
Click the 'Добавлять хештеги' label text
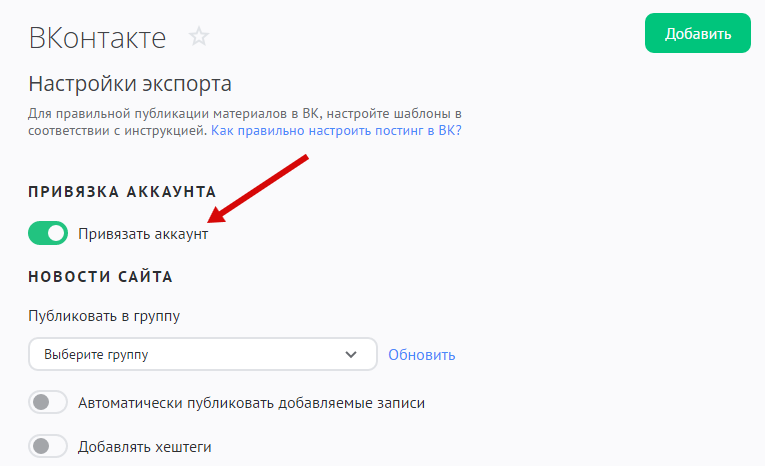(144, 446)
